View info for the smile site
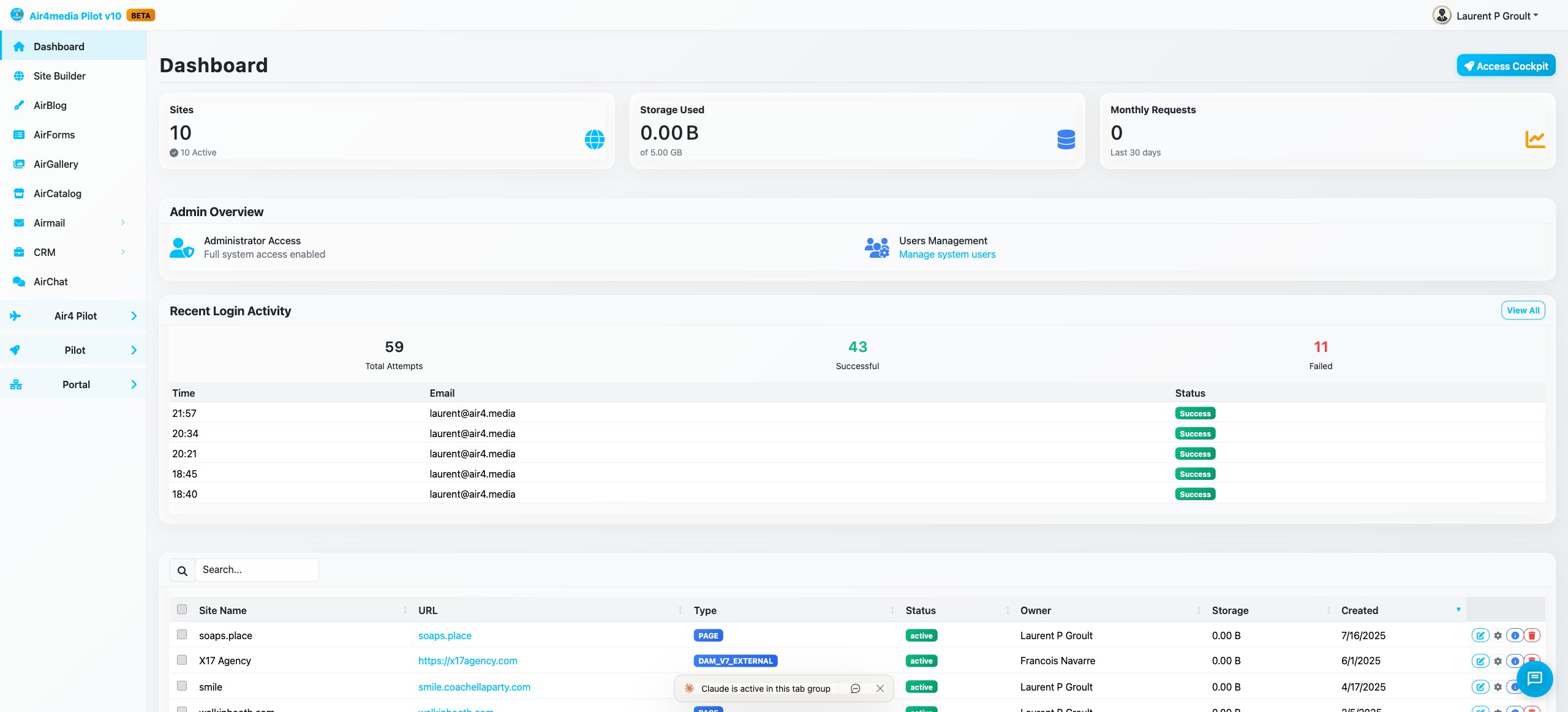This screenshot has height=712, width=1568. coord(1514,687)
